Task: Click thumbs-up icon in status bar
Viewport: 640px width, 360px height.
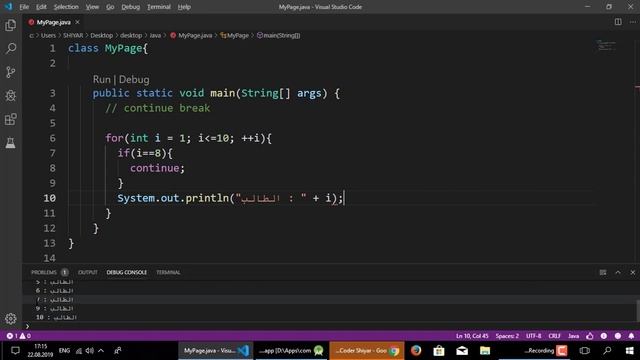Action: pyautogui.click(x=590, y=336)
